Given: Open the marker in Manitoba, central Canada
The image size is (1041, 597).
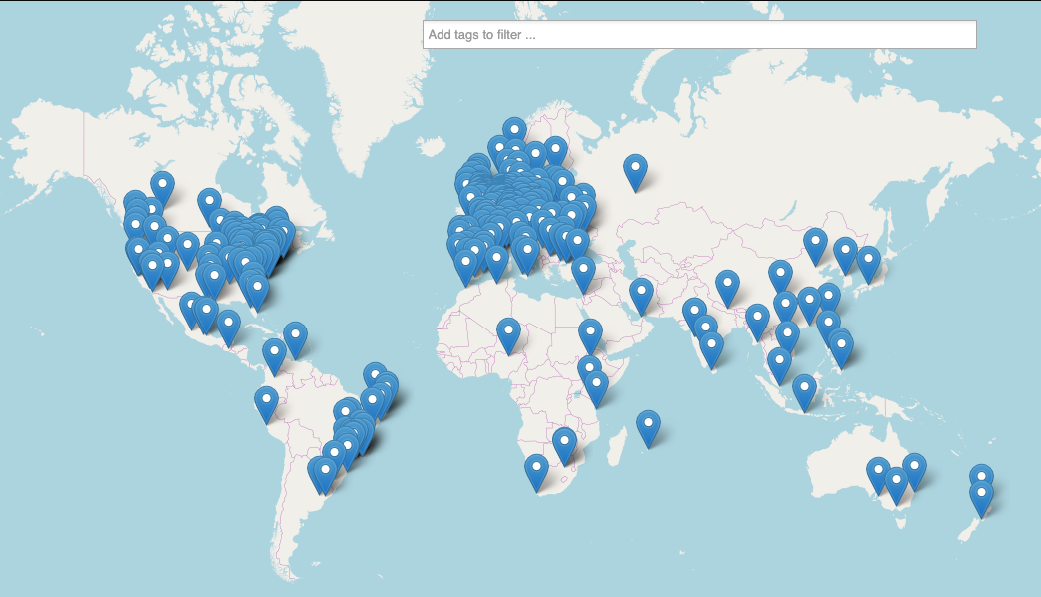Looking at the screenshot, I should [x=209, y=206].
